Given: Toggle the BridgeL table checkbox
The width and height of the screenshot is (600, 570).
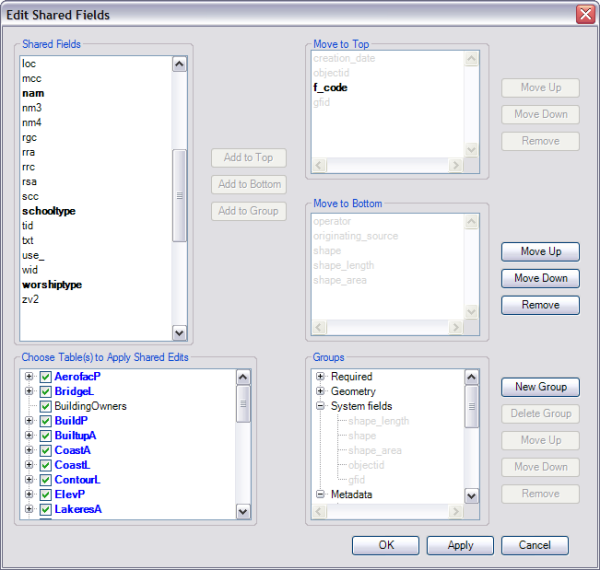Looking at the screenshot, I should click(x=45, y=391).
